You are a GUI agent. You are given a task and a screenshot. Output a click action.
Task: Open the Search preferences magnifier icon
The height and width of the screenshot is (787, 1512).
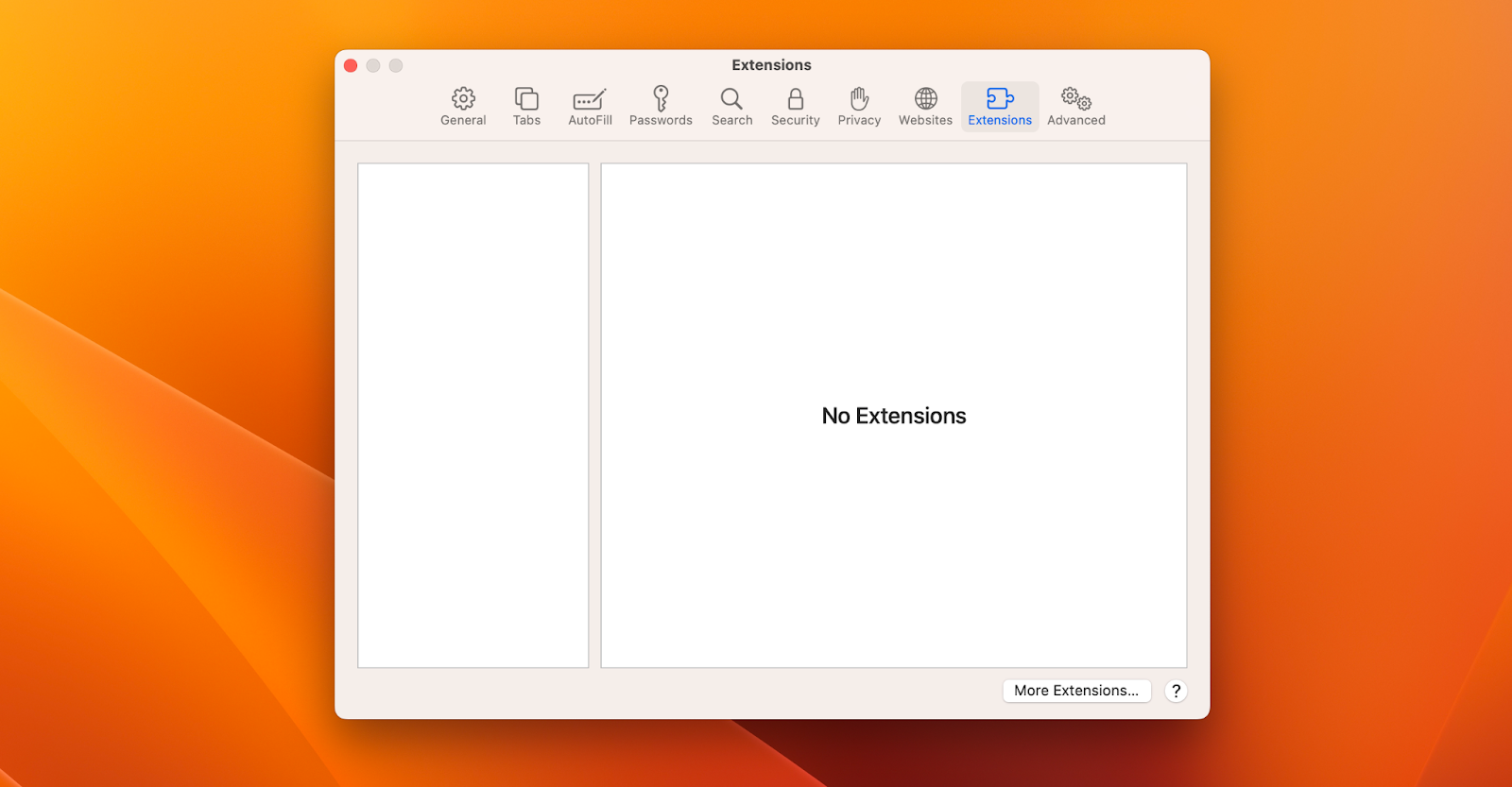[x=731, y=98]
